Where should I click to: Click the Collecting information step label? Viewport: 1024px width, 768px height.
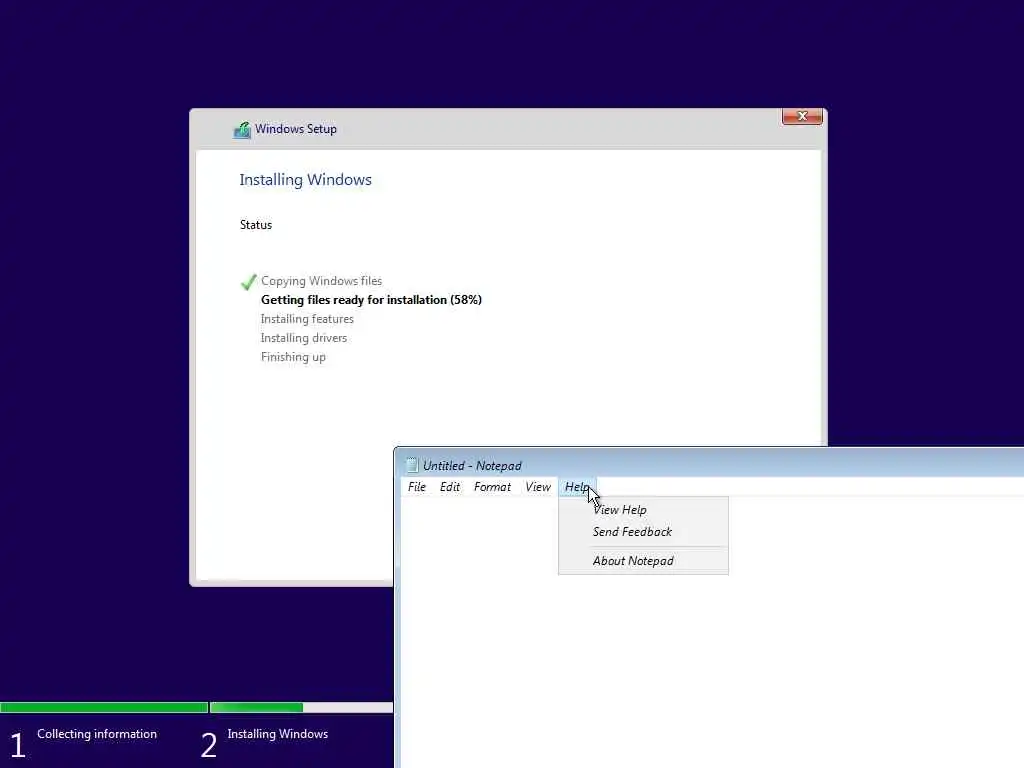97,734
